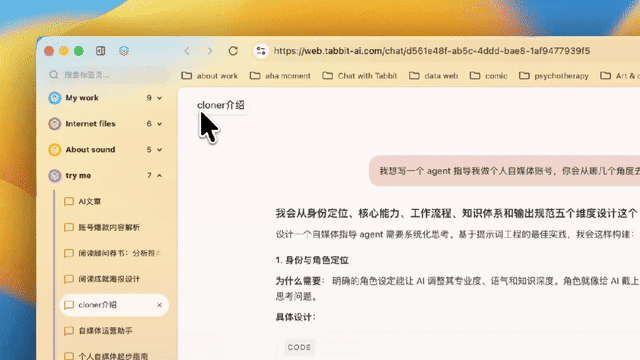Open the Chat with Tabbit bookmark folder
Viewport: 640px width, 360px height.
coord(360,76)
